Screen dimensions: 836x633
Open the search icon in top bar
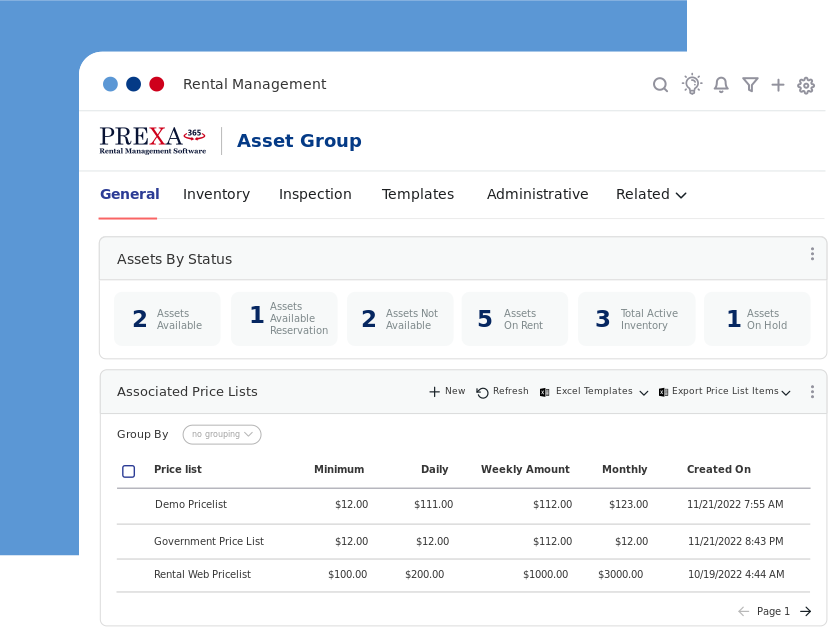coord(660,85)
